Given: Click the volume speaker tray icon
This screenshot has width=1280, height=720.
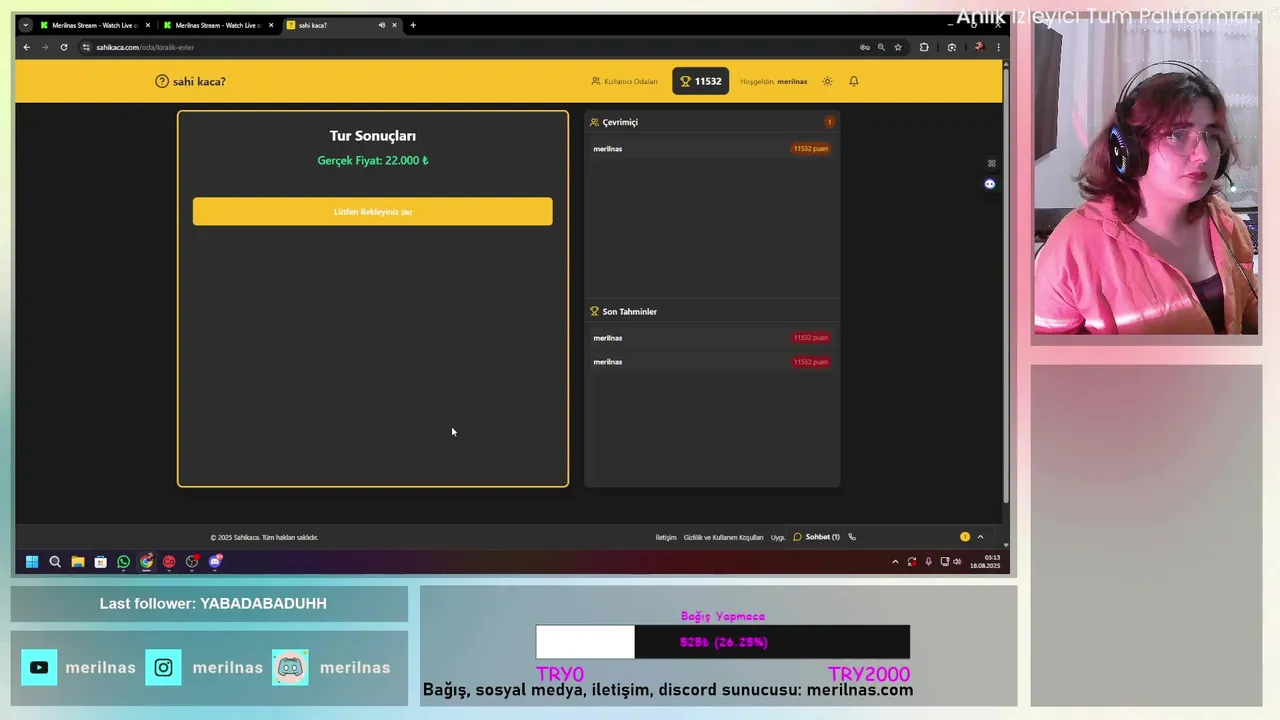Looking at the screenshot, I should (x=957, y=562).
